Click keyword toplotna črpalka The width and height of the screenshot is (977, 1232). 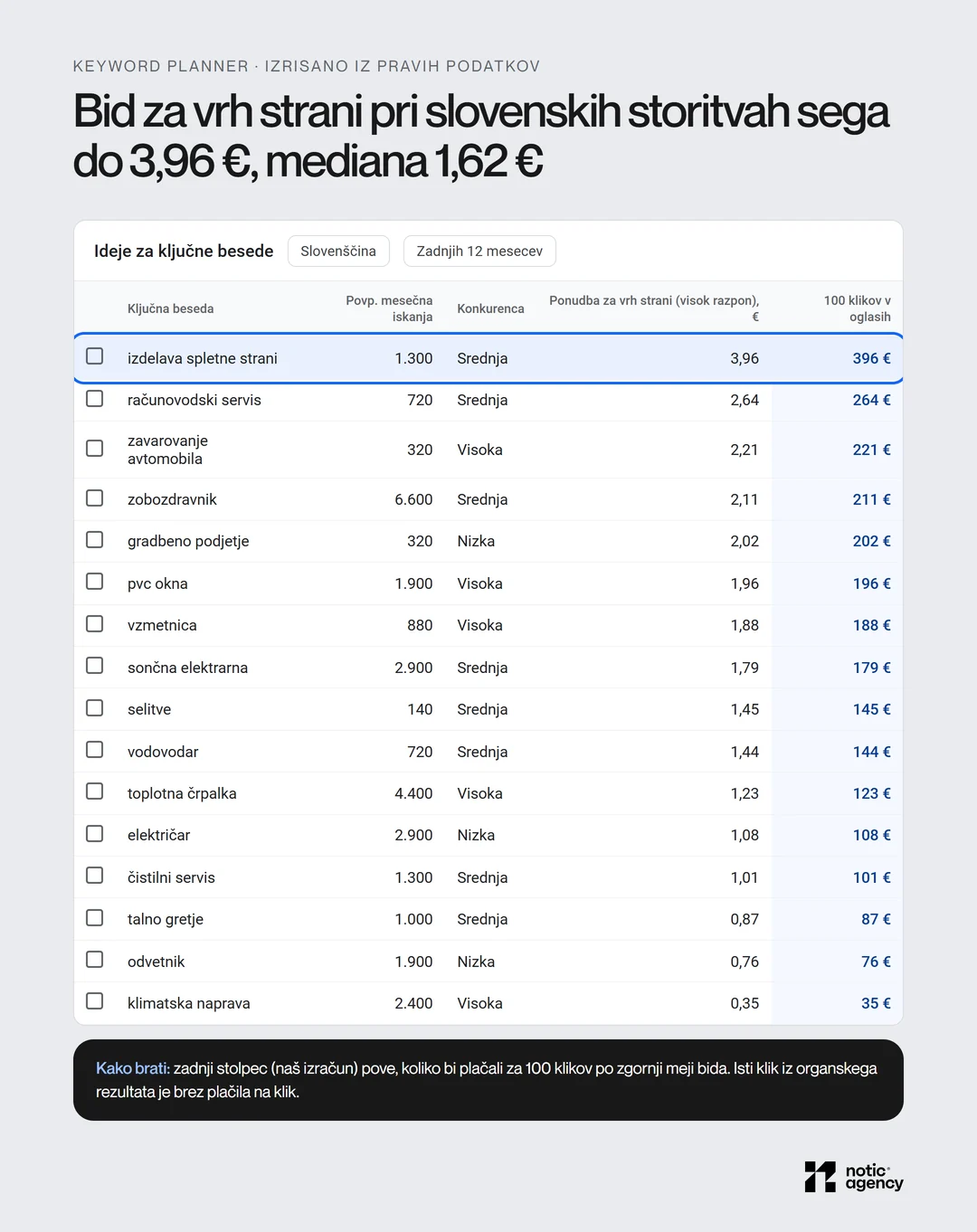(x=182, y=793)
